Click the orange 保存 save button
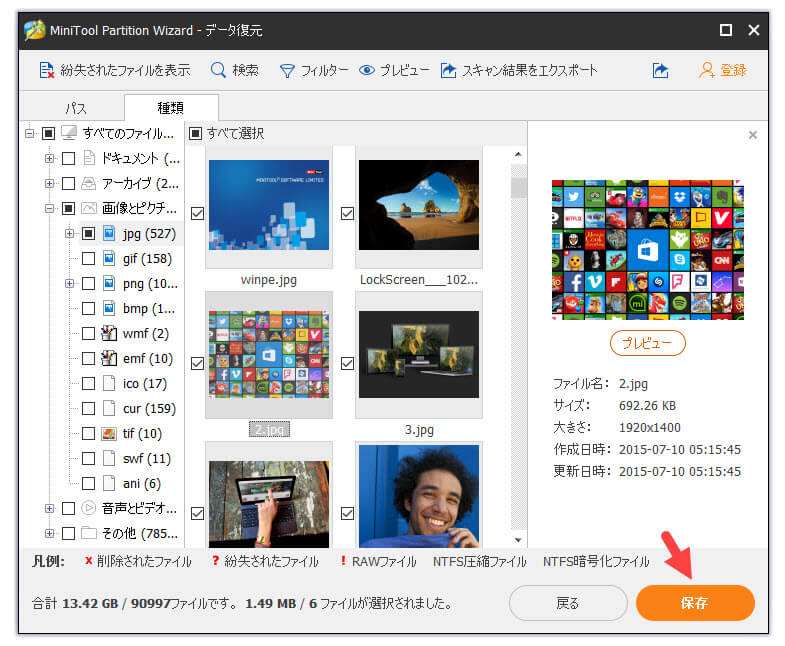The height and width of the screenshot is (646, 785). point(695,603)
